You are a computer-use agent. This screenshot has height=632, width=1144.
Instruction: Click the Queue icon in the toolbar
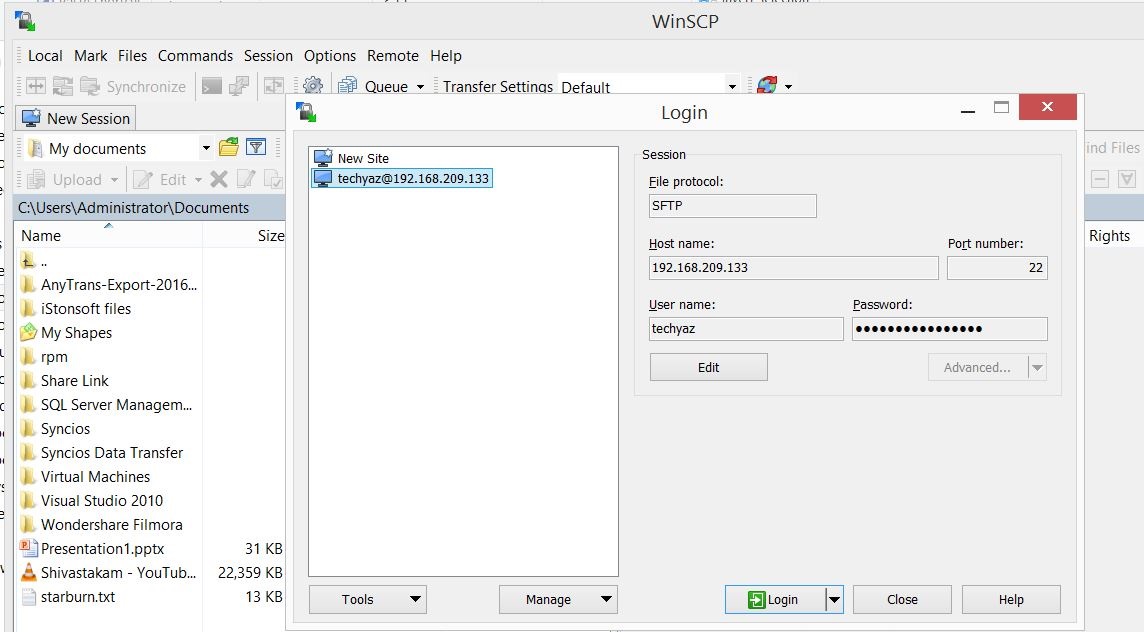click(348, 86)
